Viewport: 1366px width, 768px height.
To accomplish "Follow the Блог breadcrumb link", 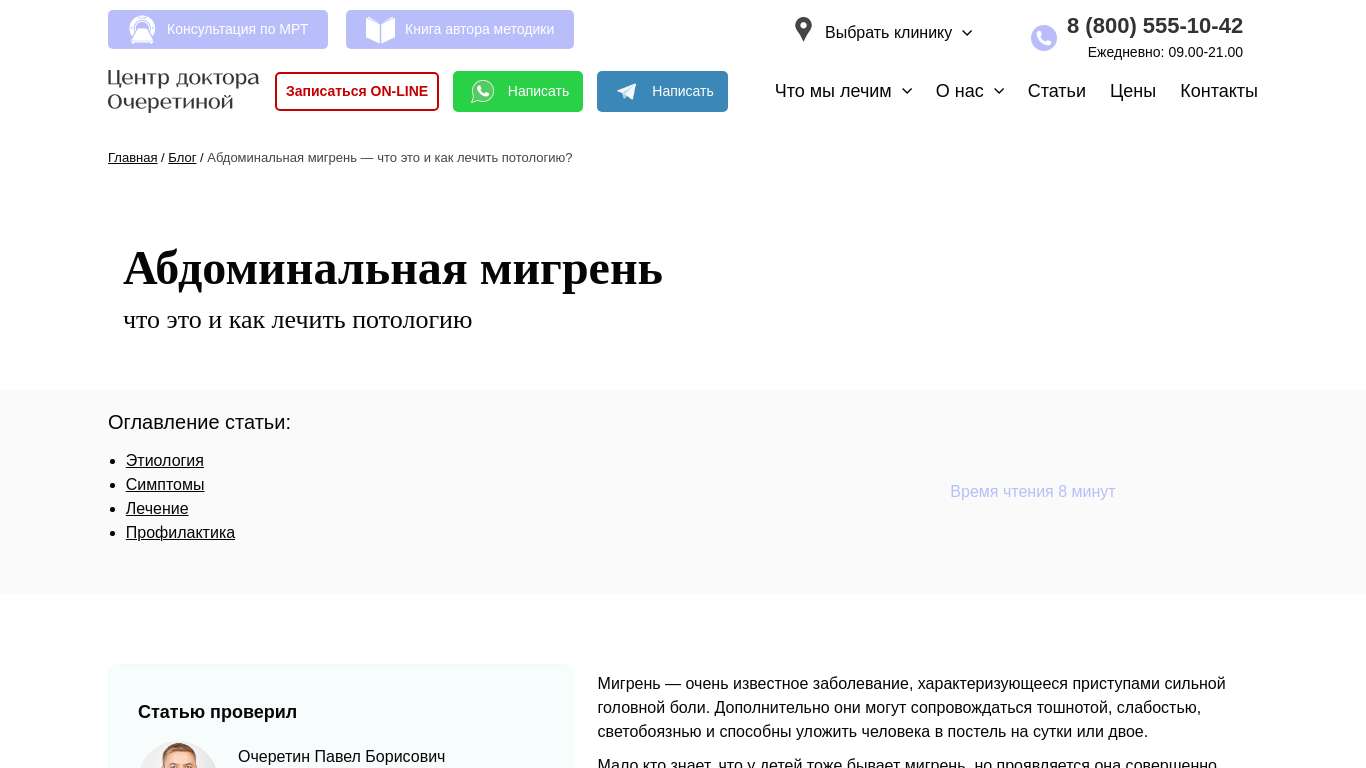I will [182, 158].
